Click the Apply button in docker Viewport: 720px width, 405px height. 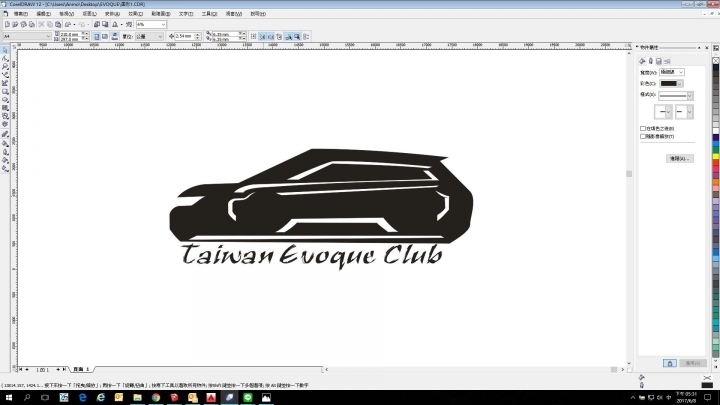pyautogui.click(x=692, y=363)
